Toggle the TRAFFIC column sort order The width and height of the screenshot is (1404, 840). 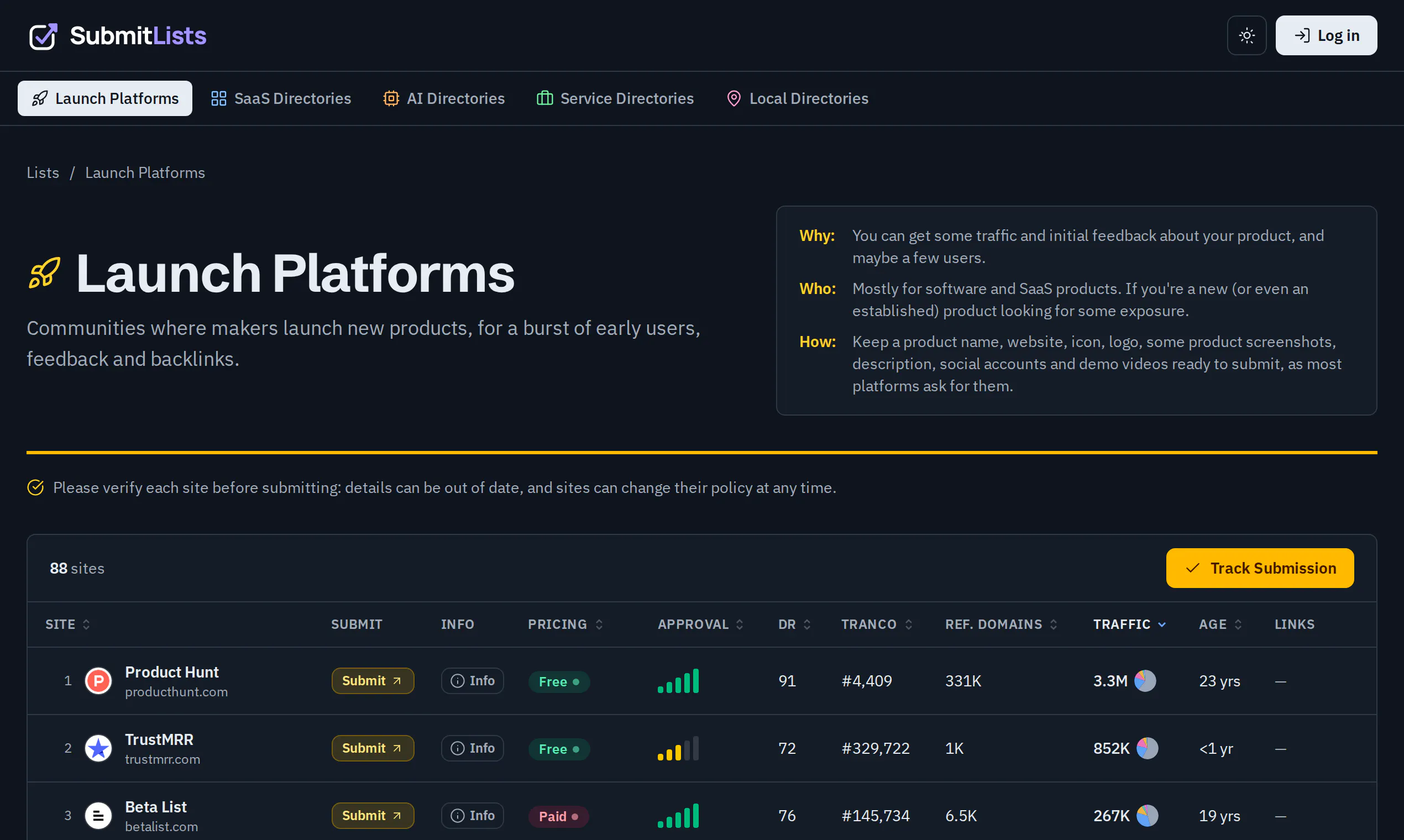point(1129,624)
